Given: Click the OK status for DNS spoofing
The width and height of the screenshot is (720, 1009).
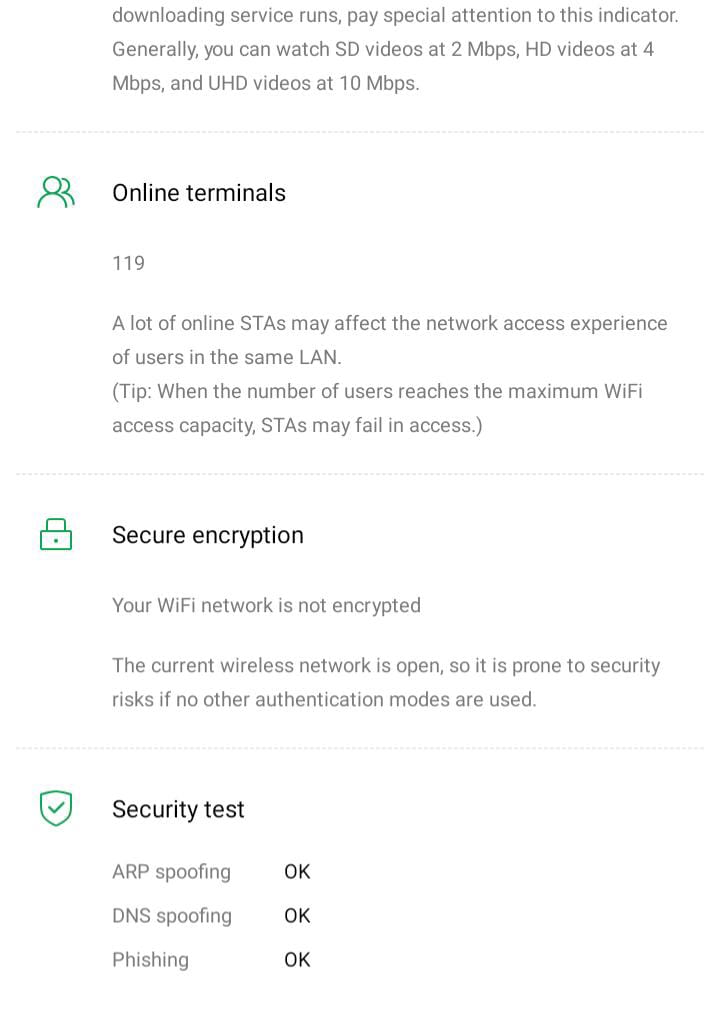Looking at the screenshot, I should coord(297,915).
